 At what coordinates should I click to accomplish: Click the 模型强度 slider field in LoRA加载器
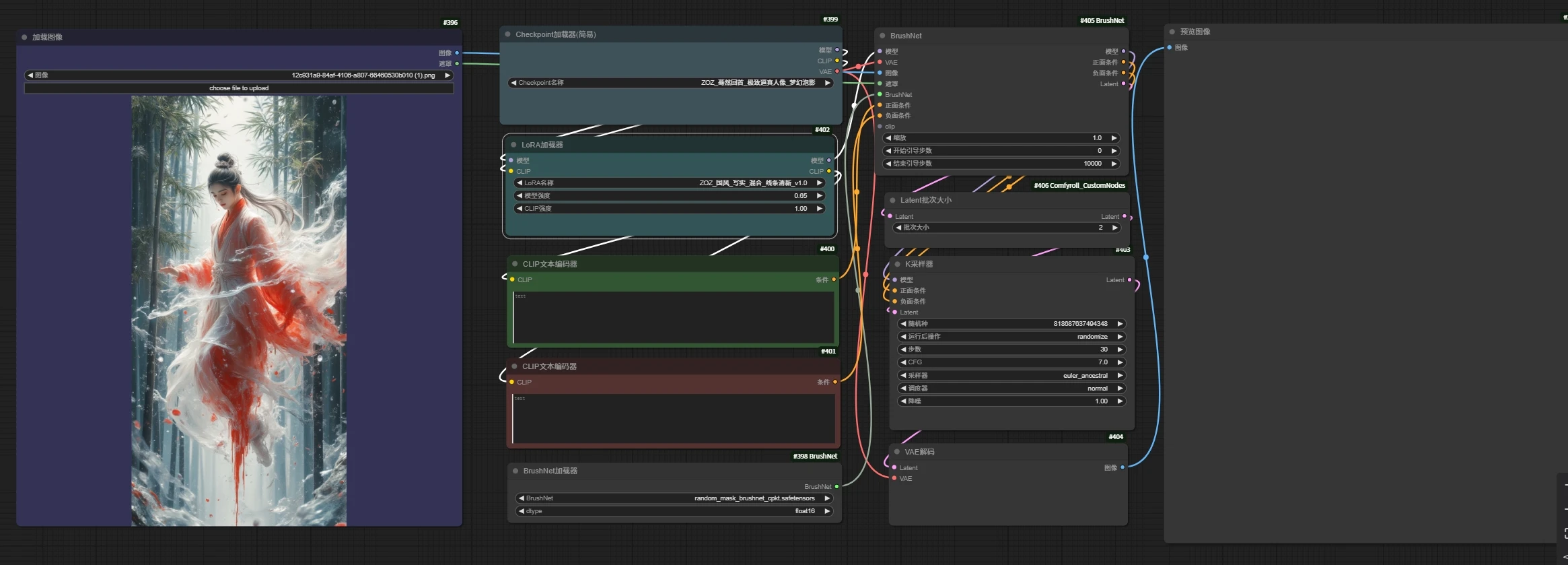click(x=669, y=196)
